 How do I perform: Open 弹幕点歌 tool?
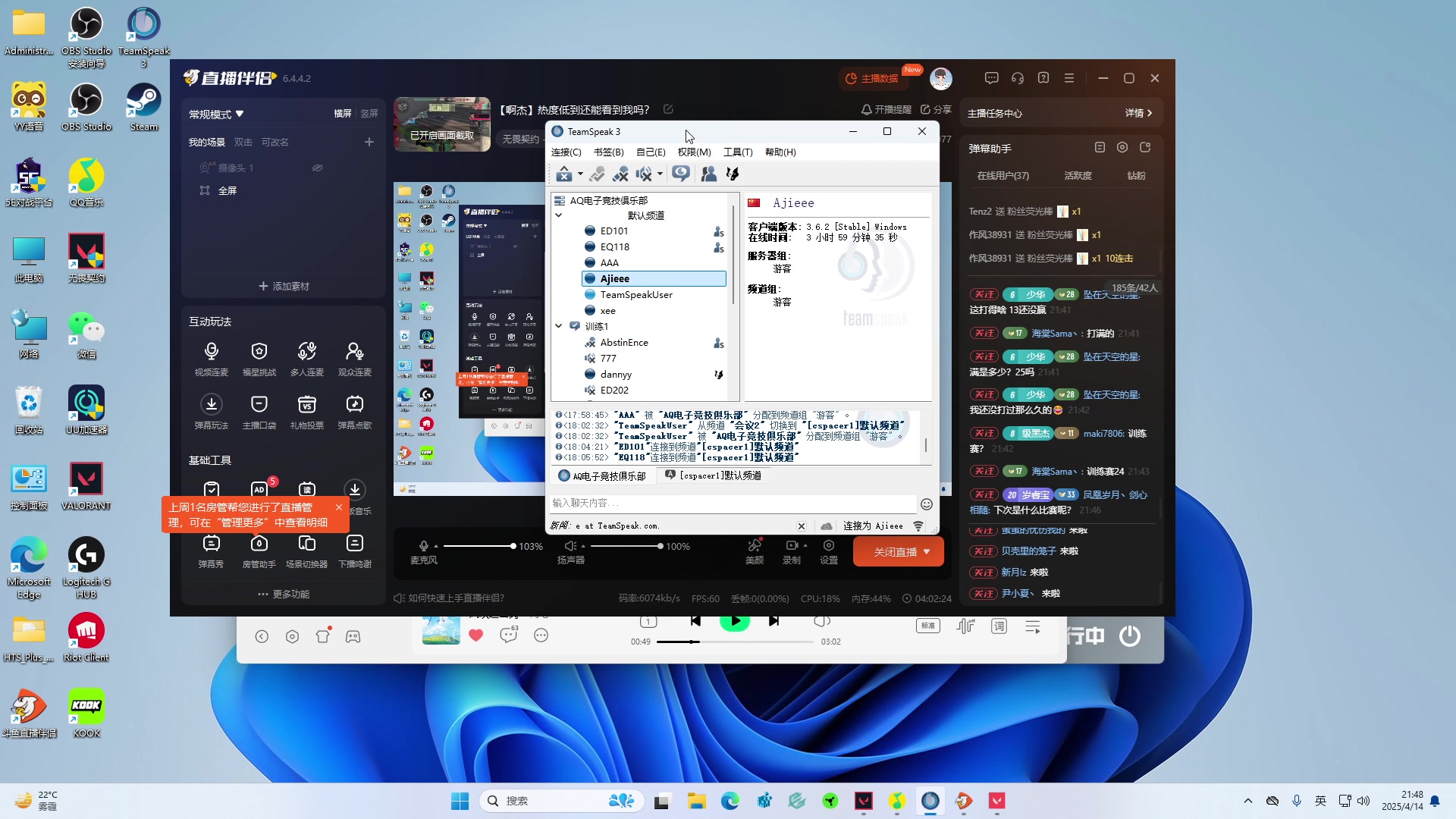(x=355, y=412)
